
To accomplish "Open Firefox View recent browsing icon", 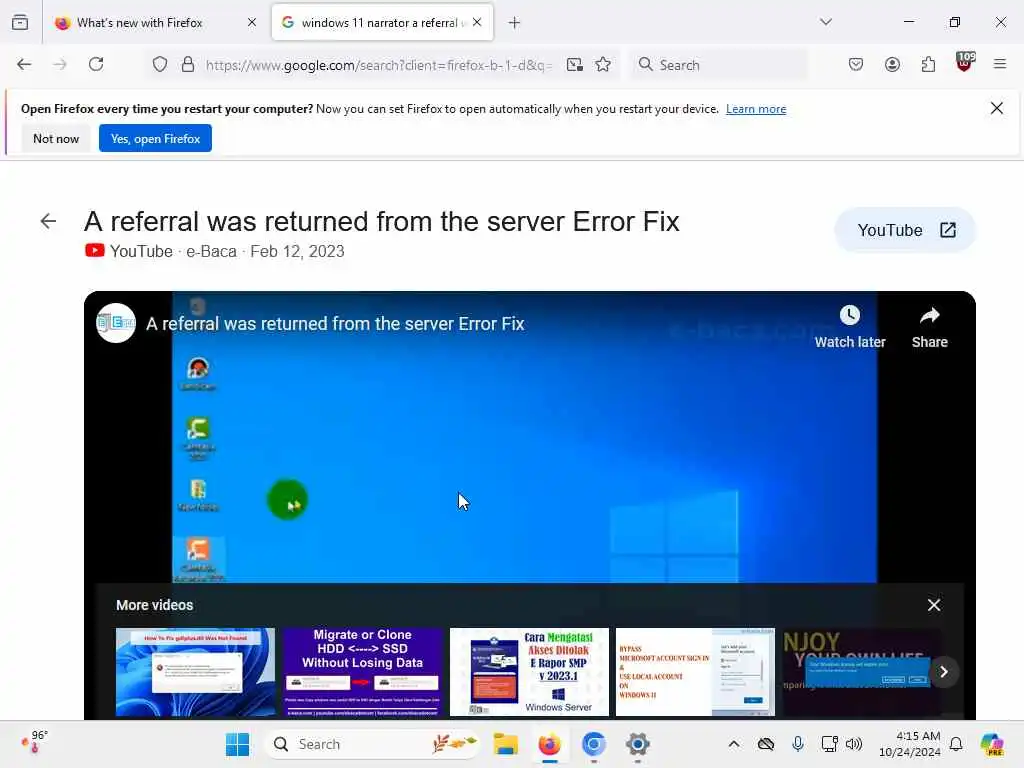I will pos(20,22).
